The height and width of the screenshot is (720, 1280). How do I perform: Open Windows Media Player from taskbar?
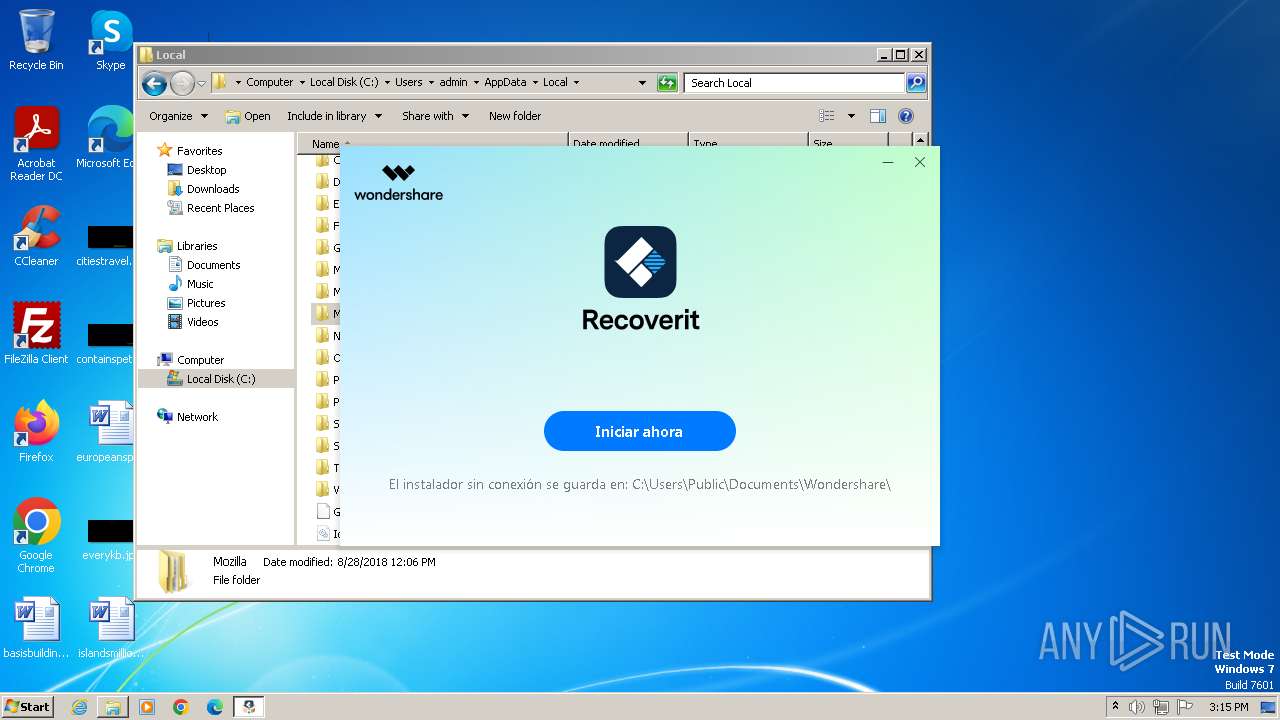point(147,707)
